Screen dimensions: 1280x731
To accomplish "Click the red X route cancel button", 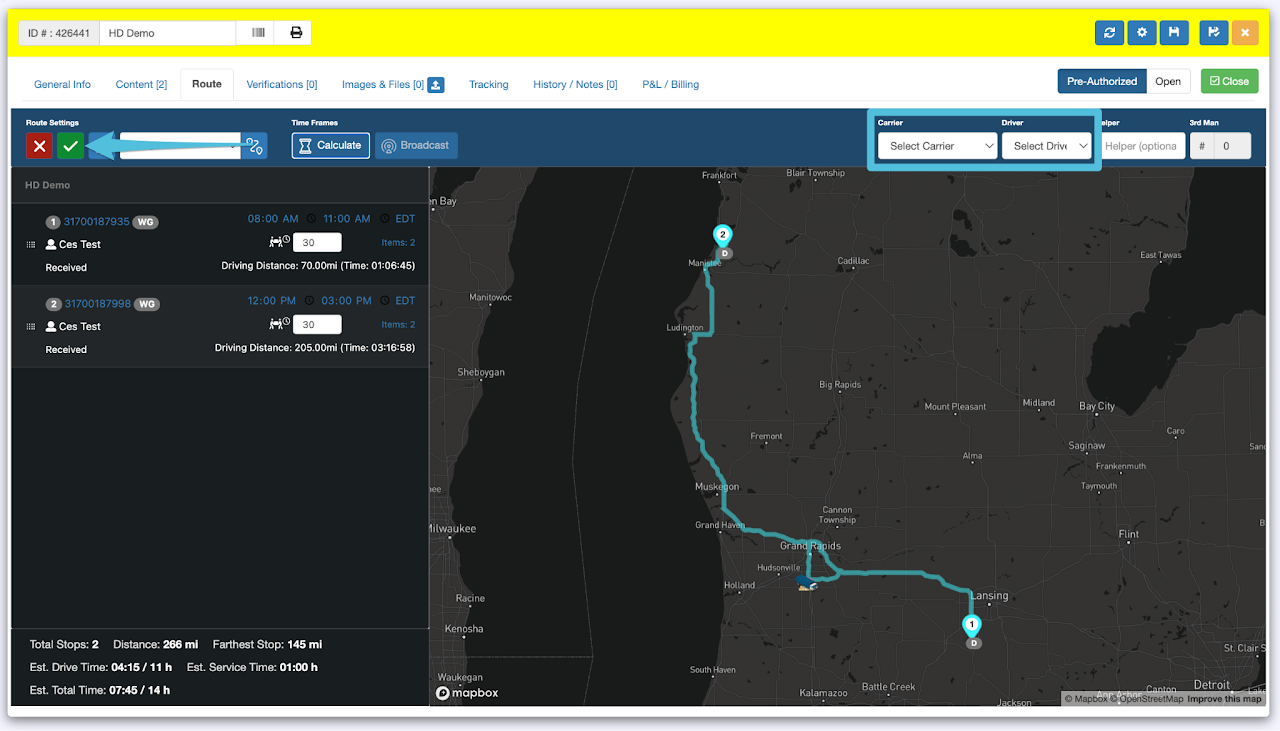I will [39, 146].
